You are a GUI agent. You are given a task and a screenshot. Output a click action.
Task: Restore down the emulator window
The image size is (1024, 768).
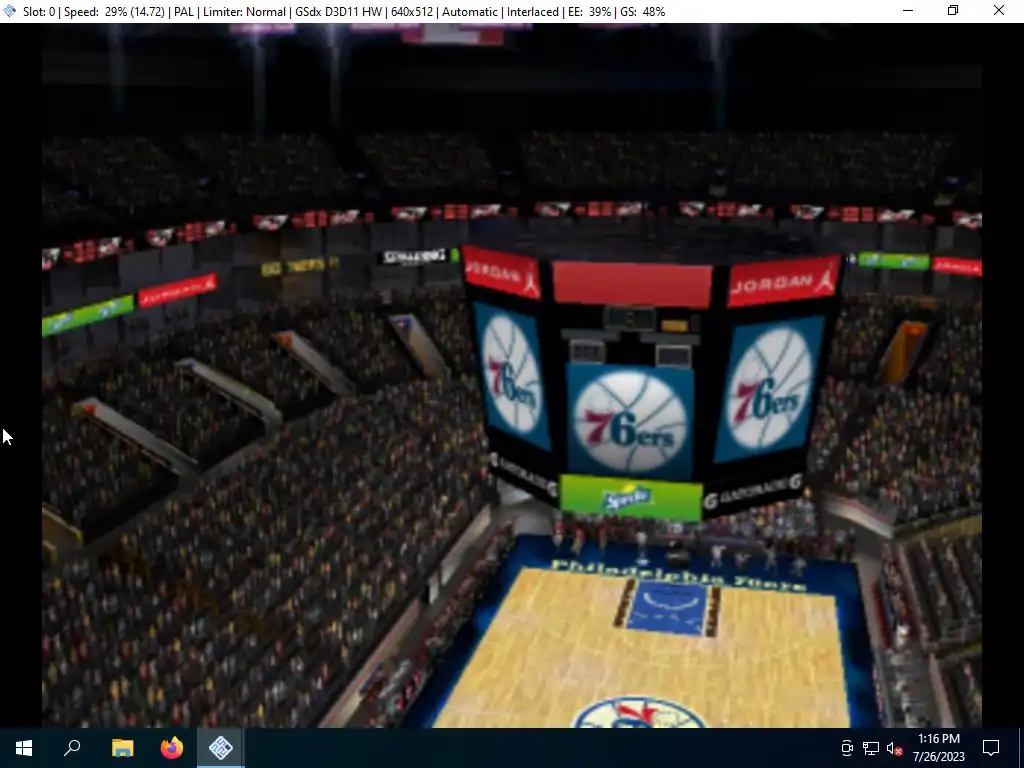[x=953, y=11]
